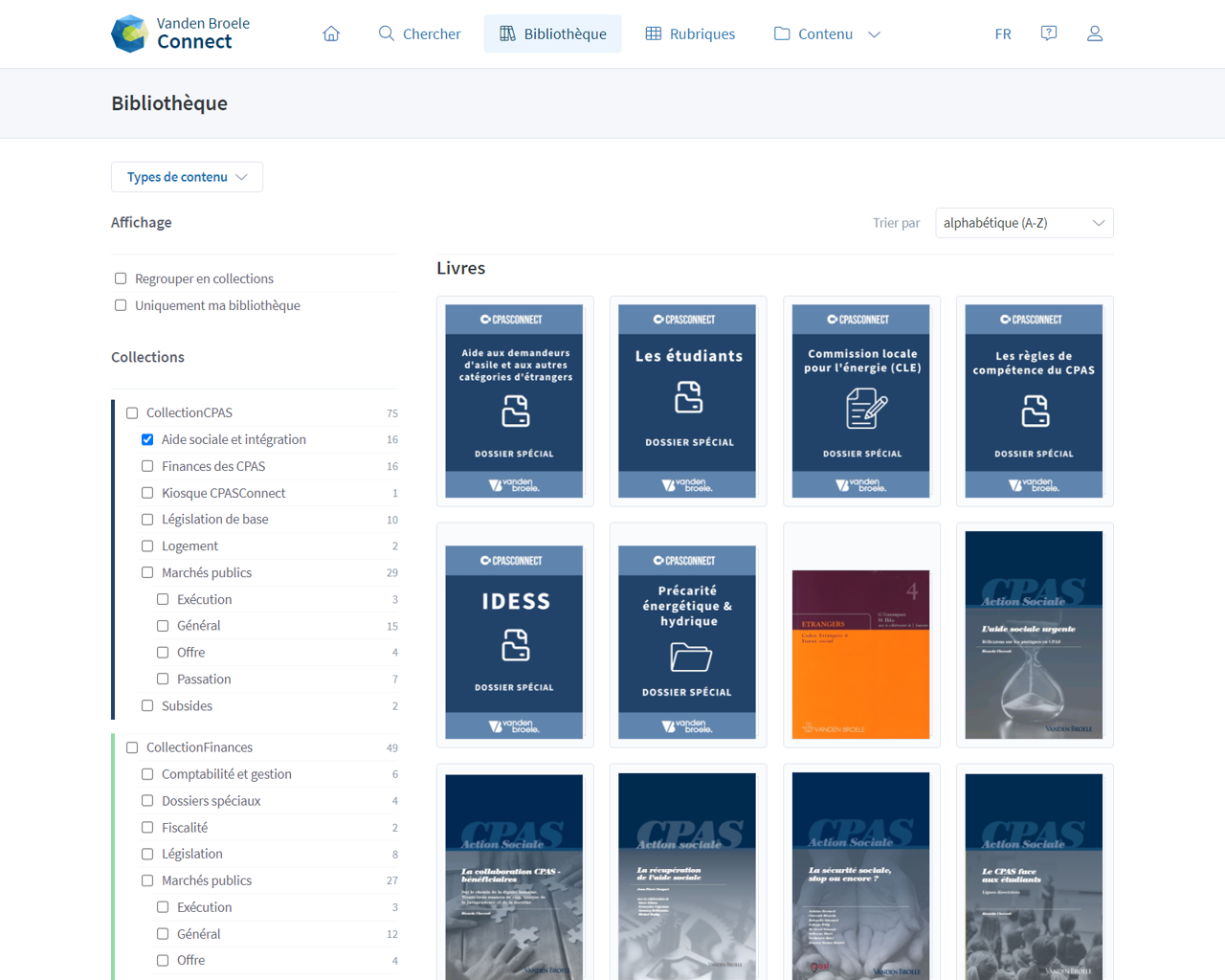This screenshot has height=980, width=1225.
Task: Open Commission locale pour l'énergie book
Action: tap(861, 401)
